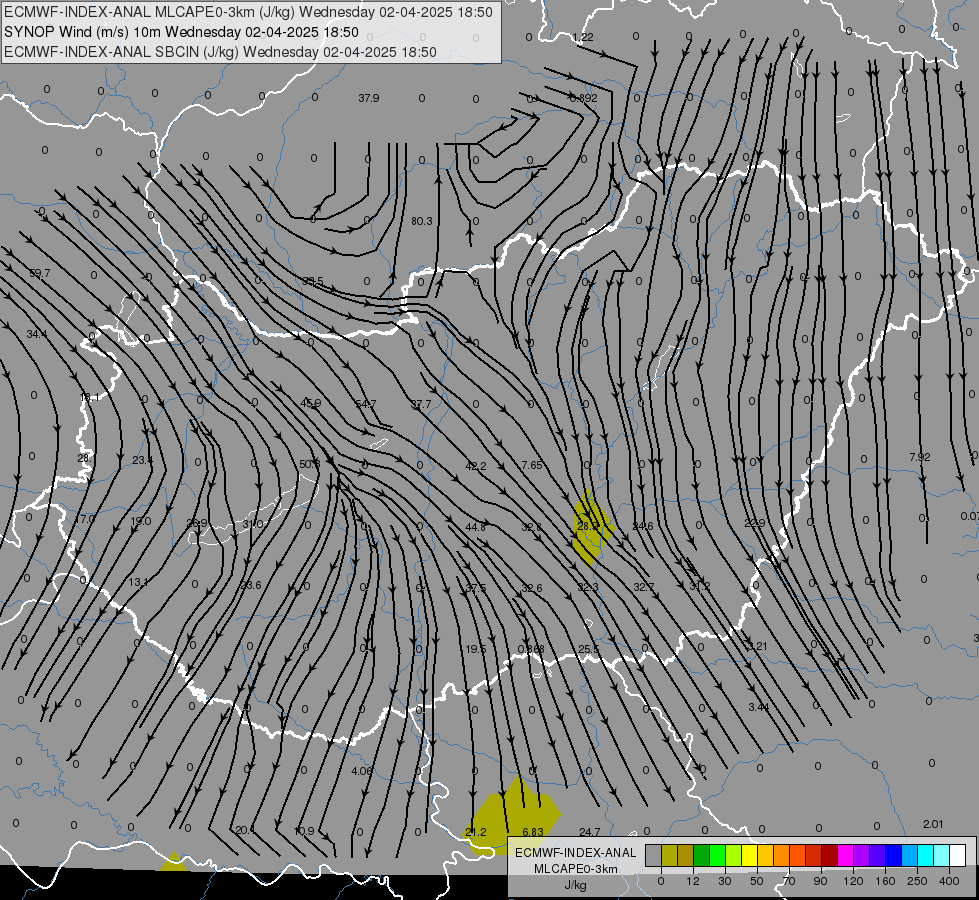Click the legend scale value 250

click(x=917, y=881)
